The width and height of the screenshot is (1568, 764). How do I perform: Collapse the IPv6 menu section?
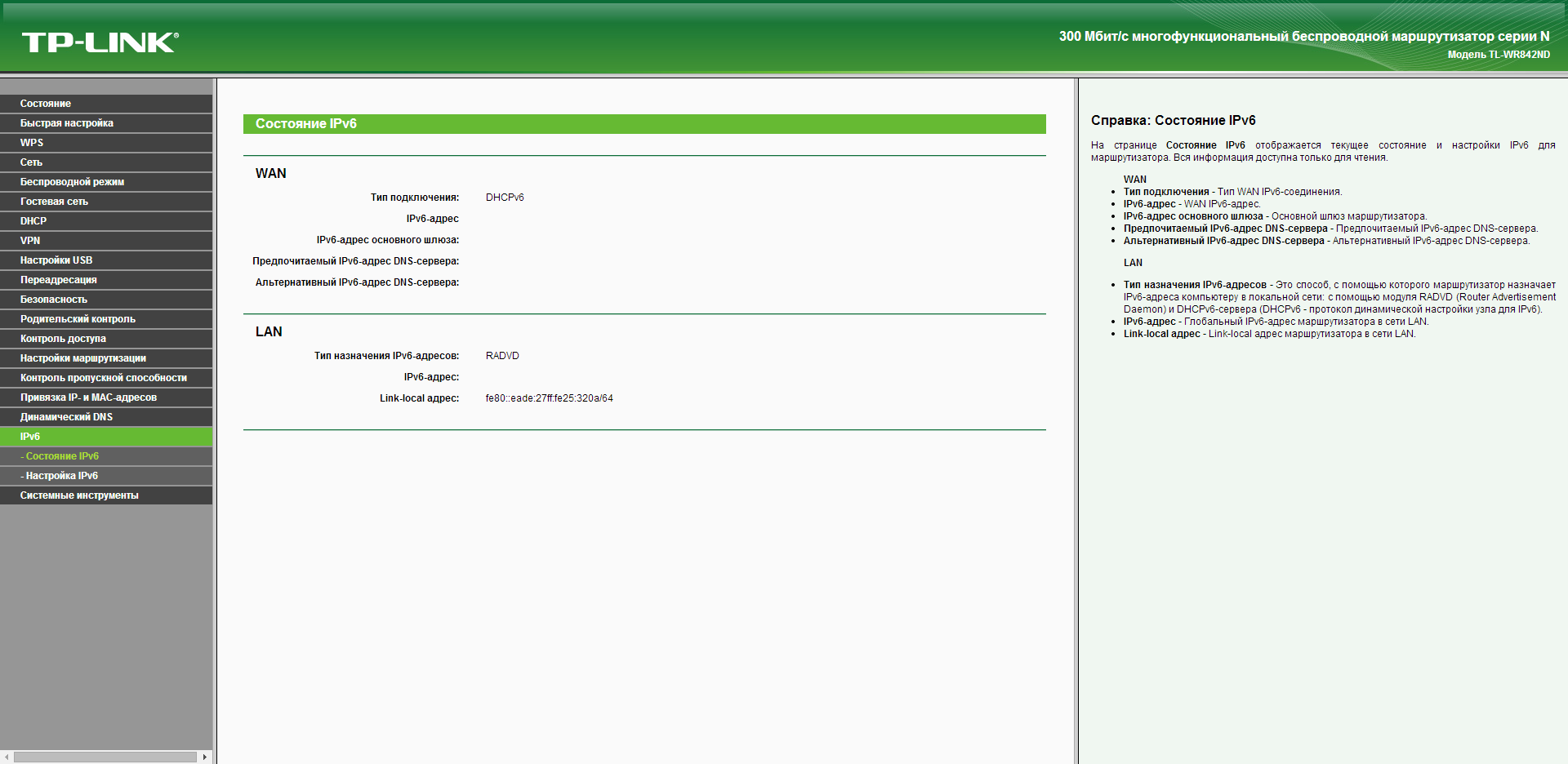[x=106, y=437]
